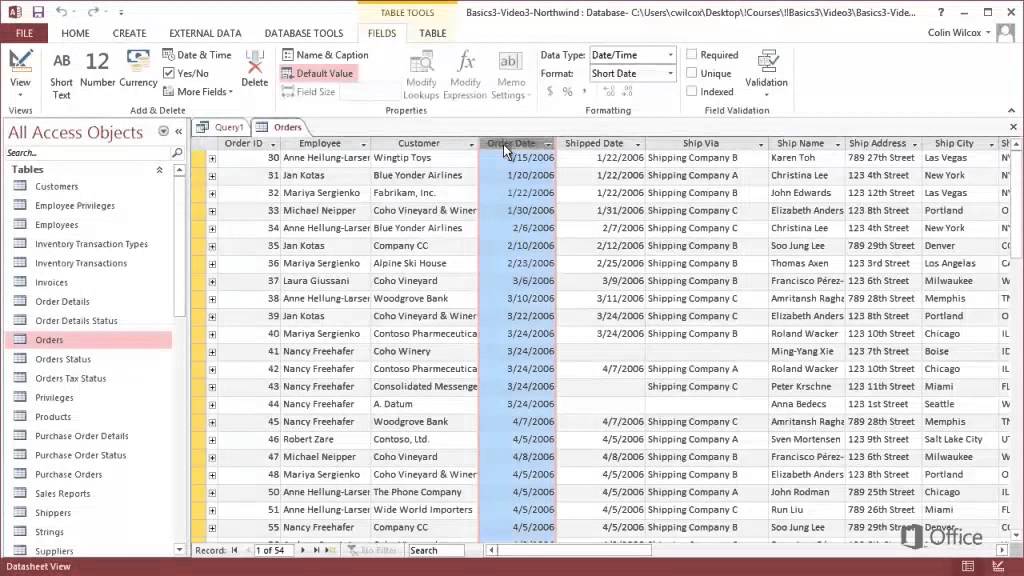Apply currency format symbol
This screenshot has width=1024, height=576.
550,91
